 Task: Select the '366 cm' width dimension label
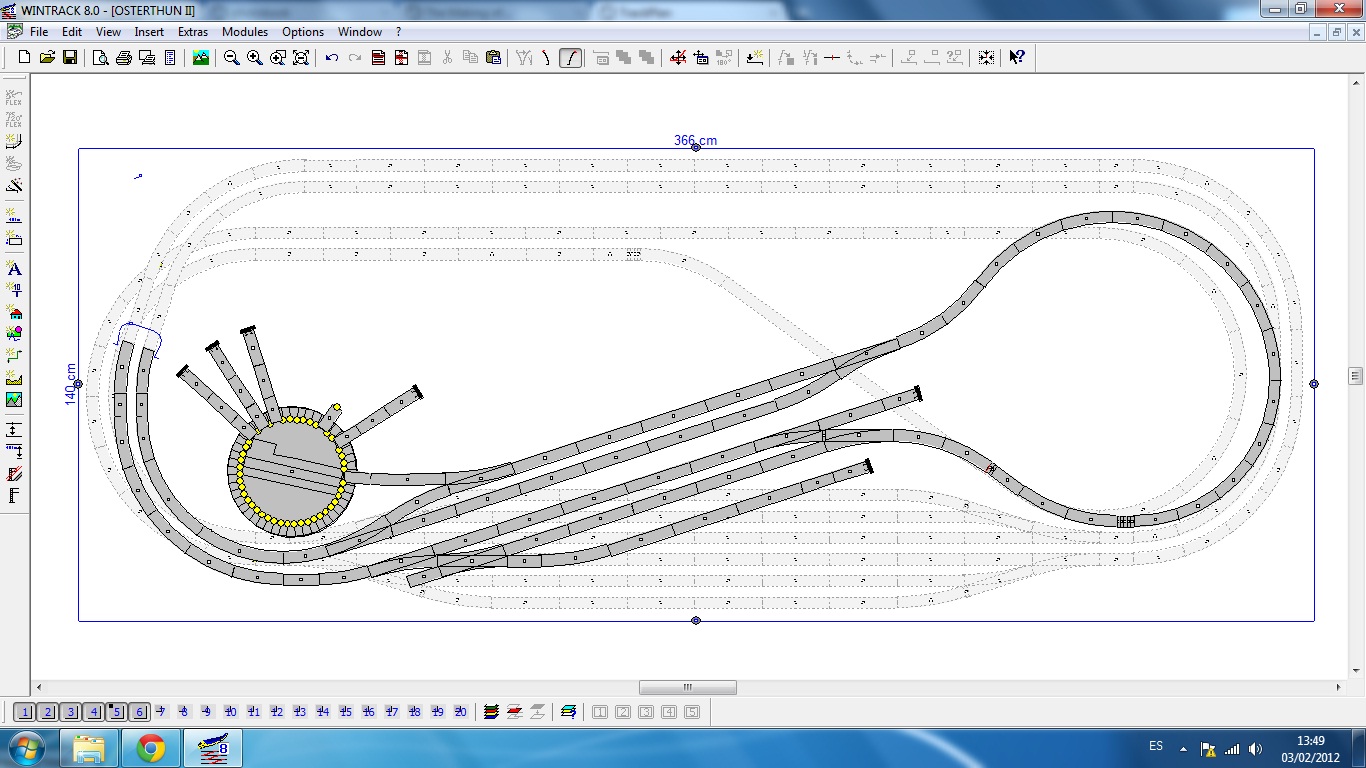click(x=695, y=140)
